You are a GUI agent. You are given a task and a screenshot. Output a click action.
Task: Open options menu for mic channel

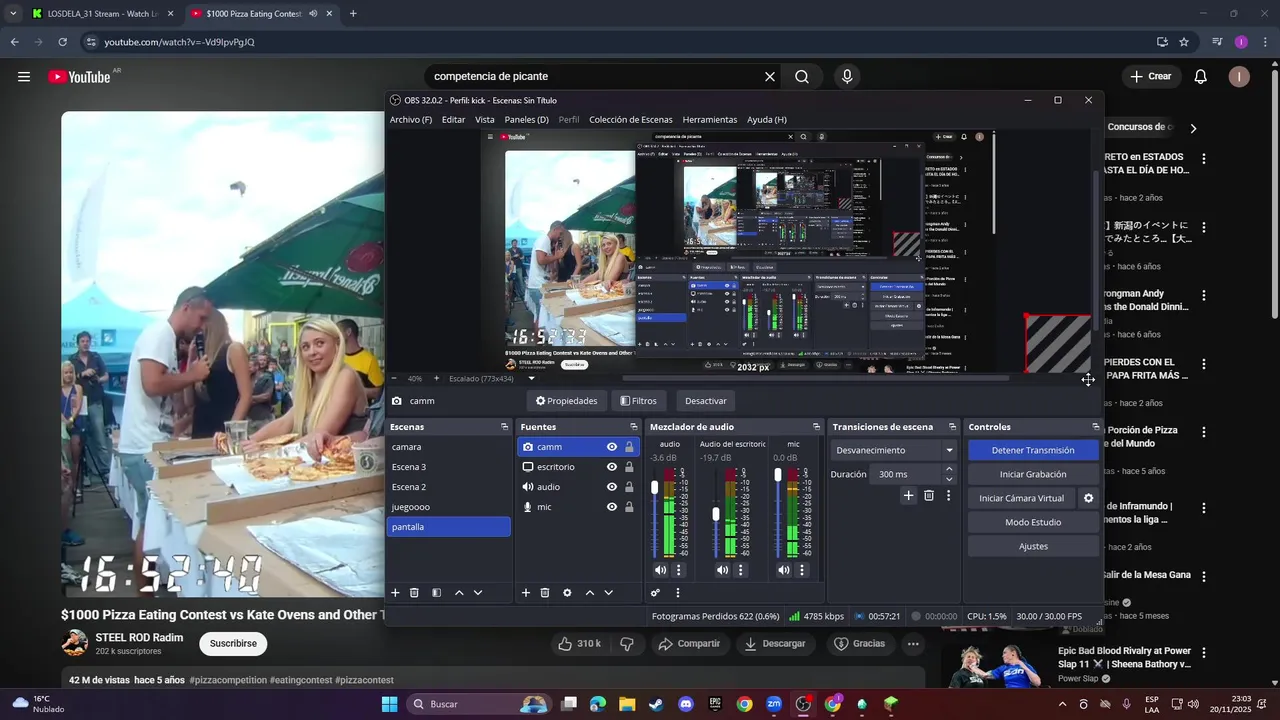(x=803, y=570)
